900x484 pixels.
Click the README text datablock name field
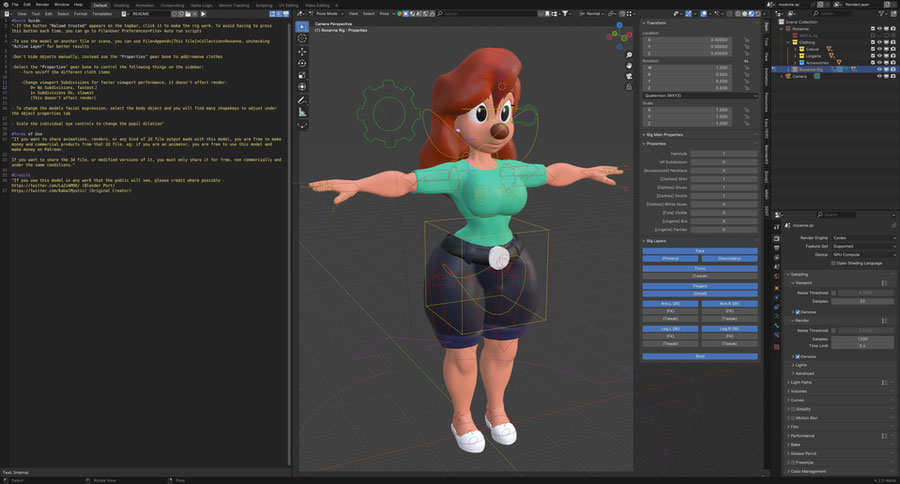pyautogui.click(x=149, y=14)
